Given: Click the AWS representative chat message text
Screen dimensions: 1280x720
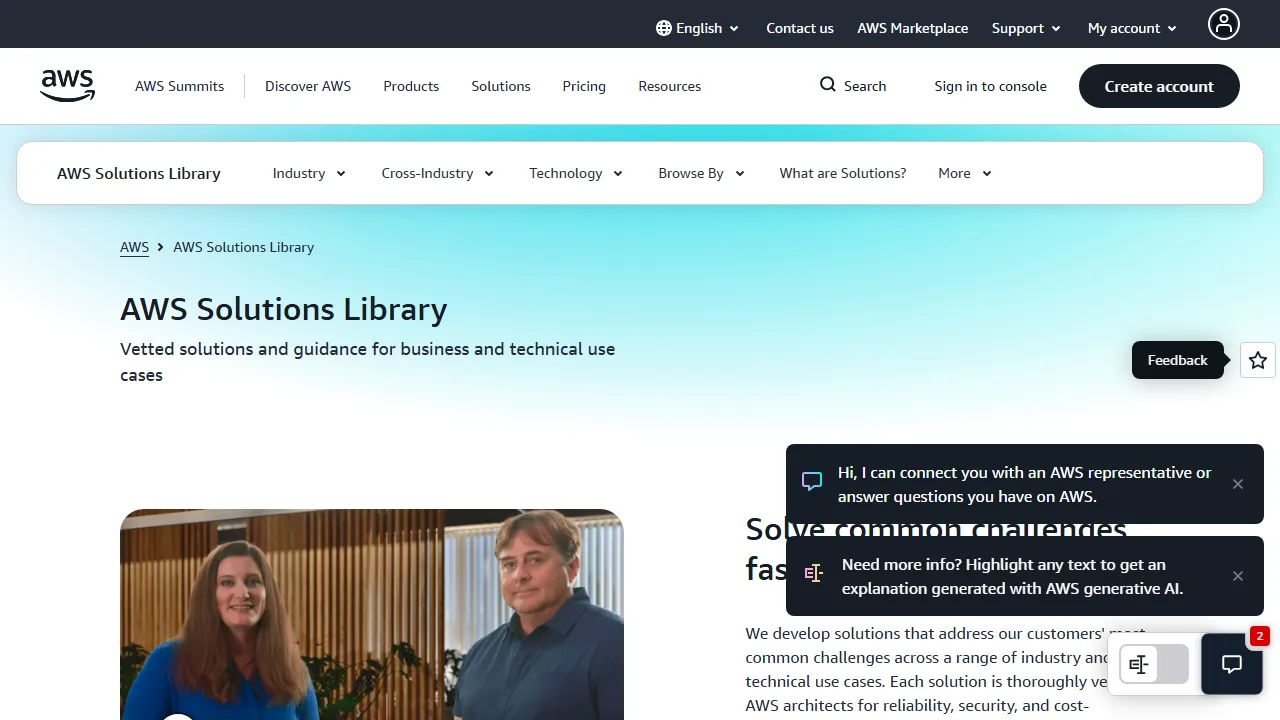Looking at the screenshot, I should pos(1025,484).
